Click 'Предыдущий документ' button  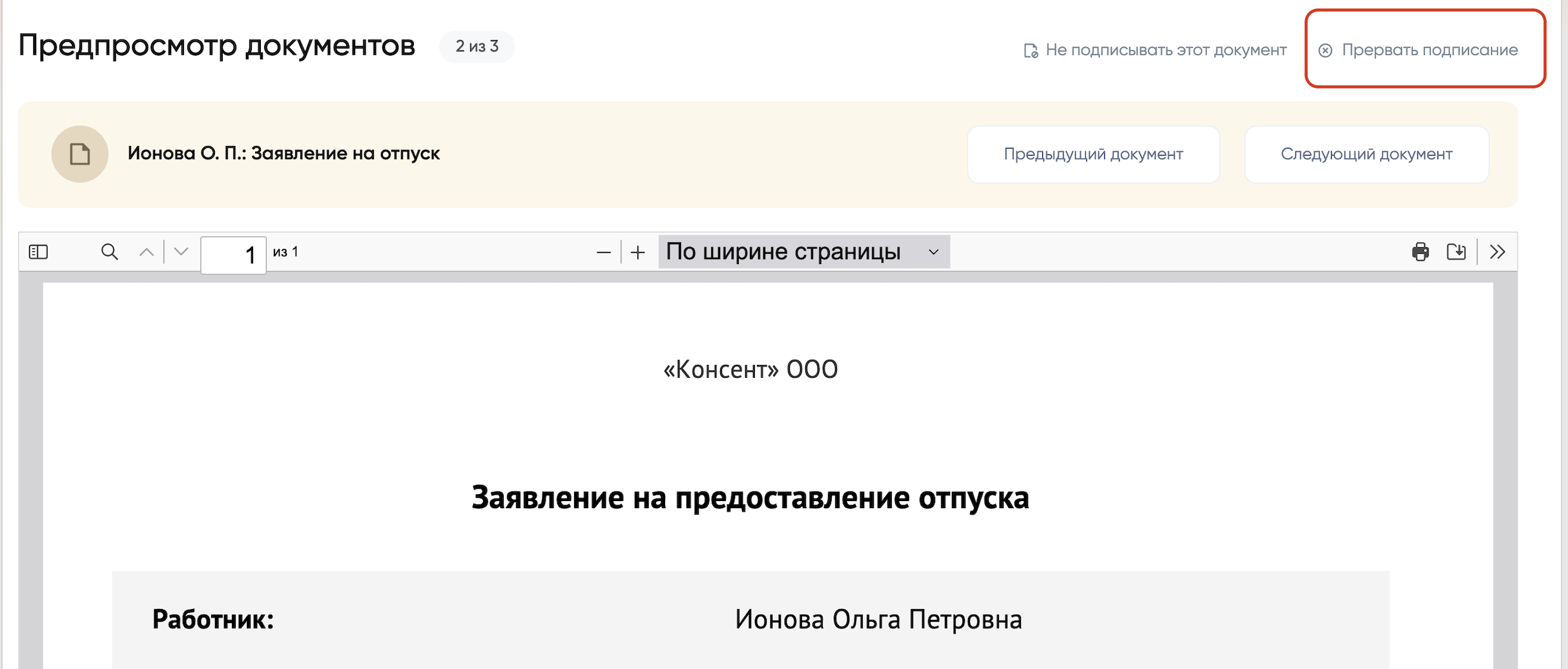point(1093,154)
